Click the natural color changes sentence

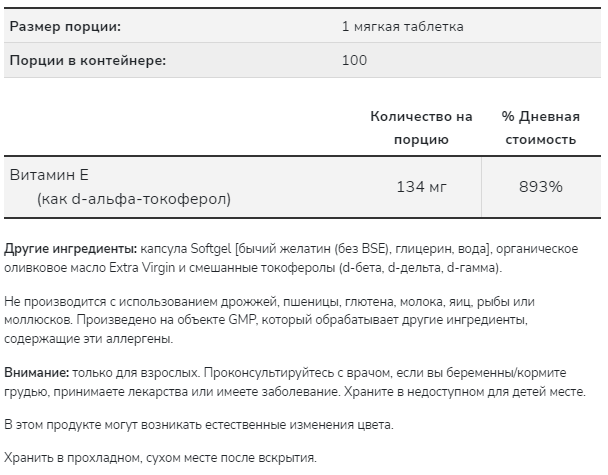click(199, 425)
